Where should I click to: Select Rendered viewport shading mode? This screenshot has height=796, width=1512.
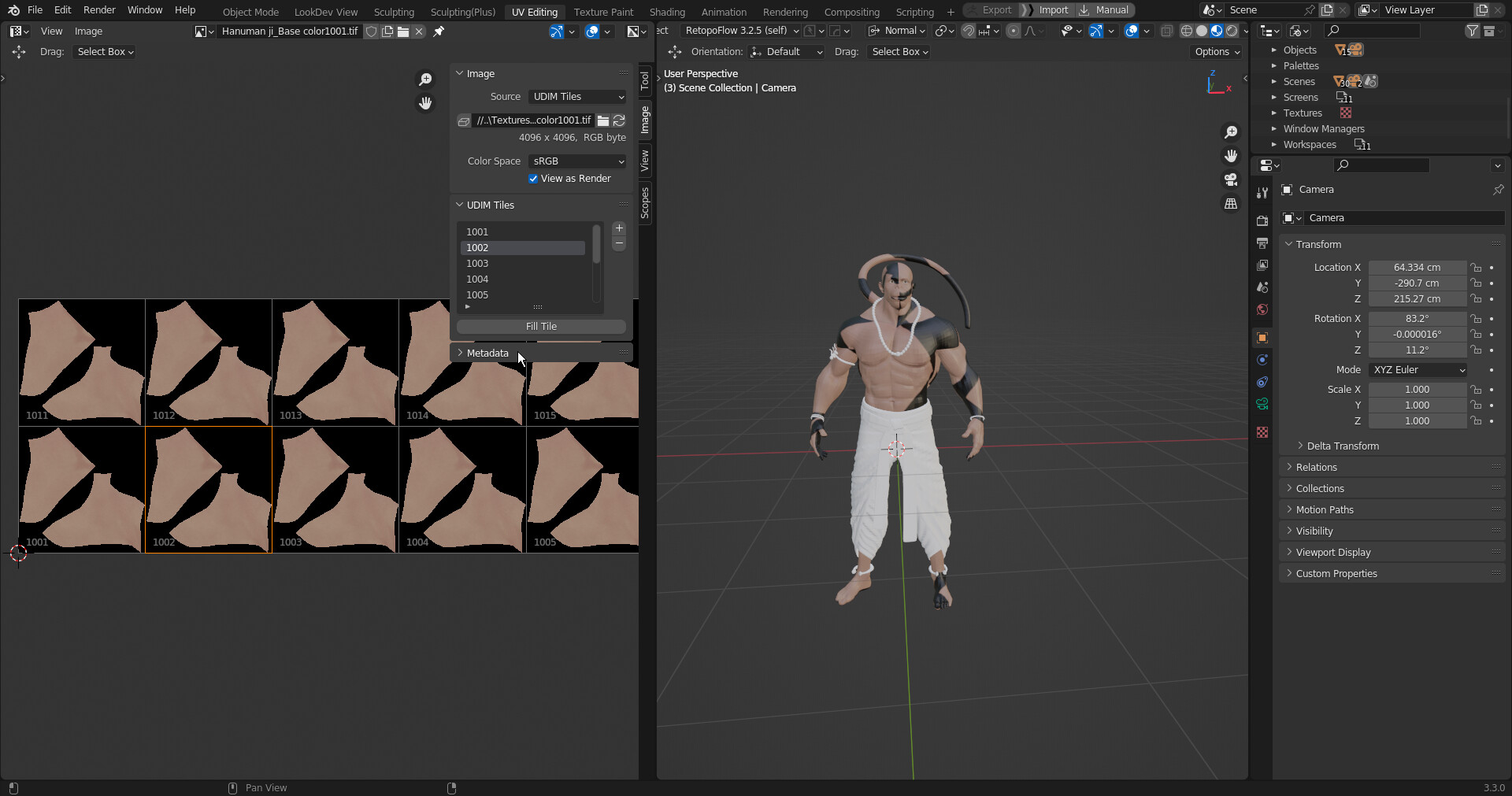click(x=1230, y=31)
